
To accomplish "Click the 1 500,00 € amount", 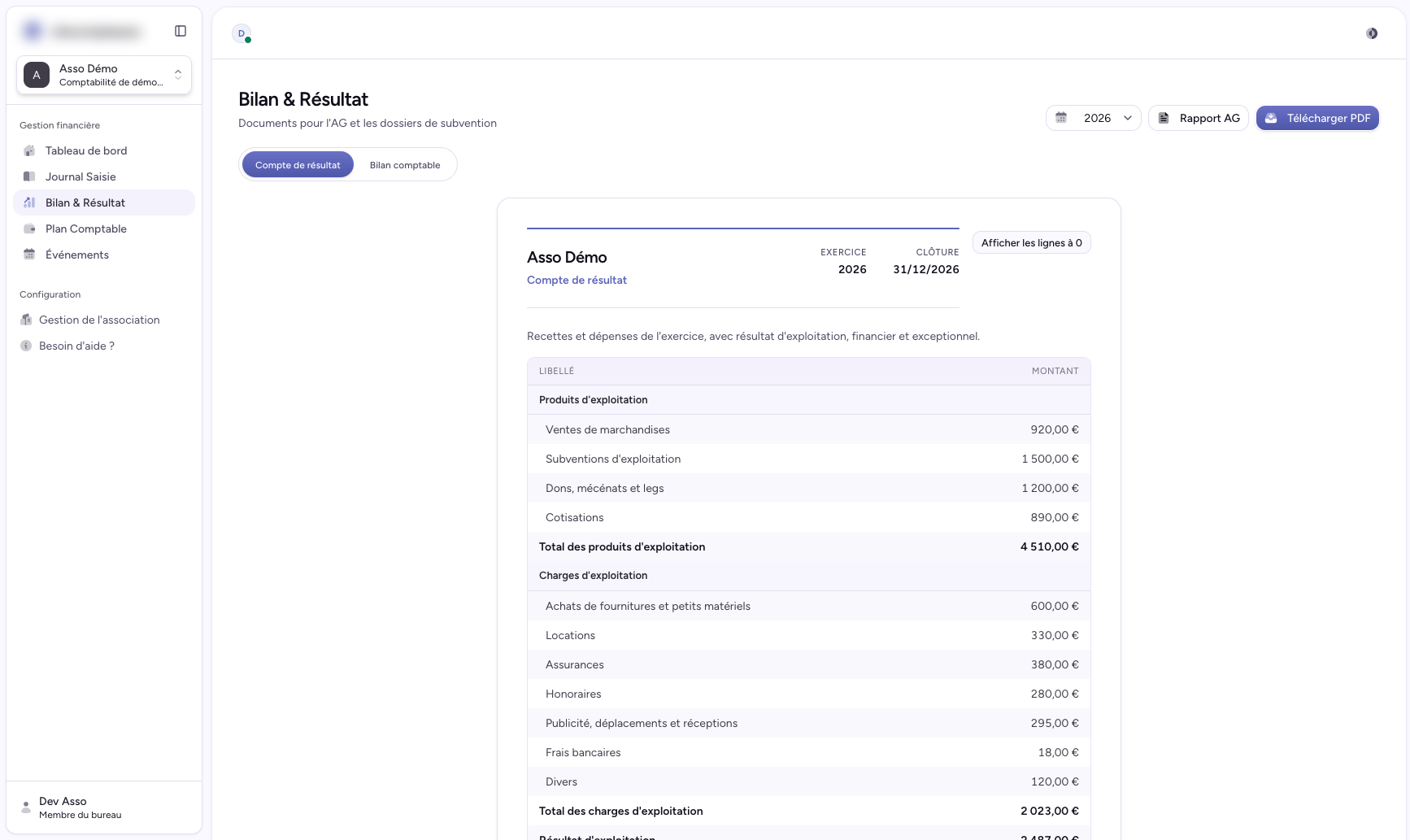I will coord(1050,459).
